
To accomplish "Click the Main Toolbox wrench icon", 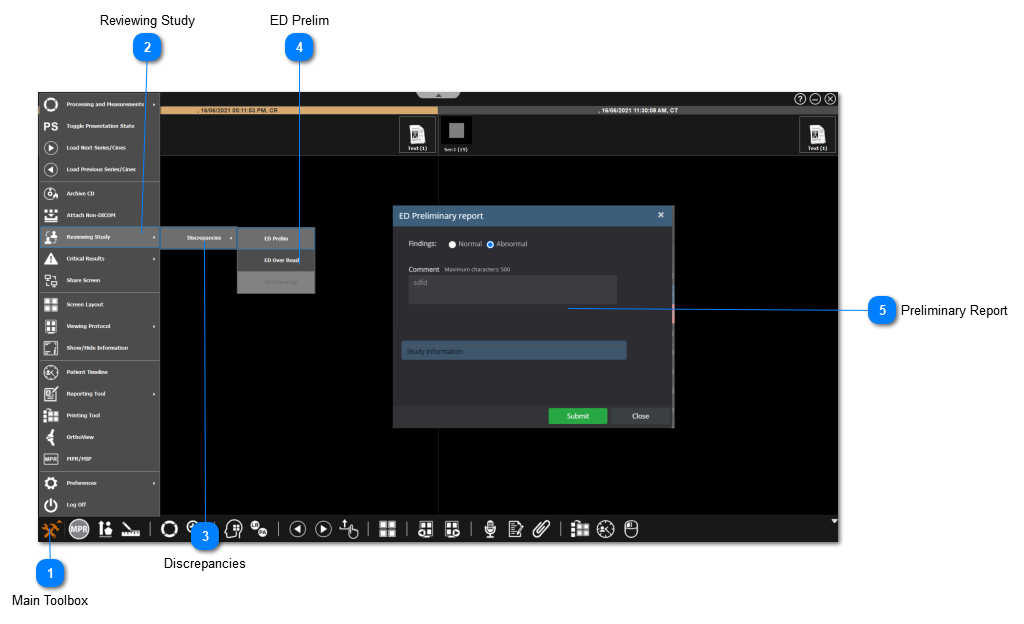I will (52, 529).
